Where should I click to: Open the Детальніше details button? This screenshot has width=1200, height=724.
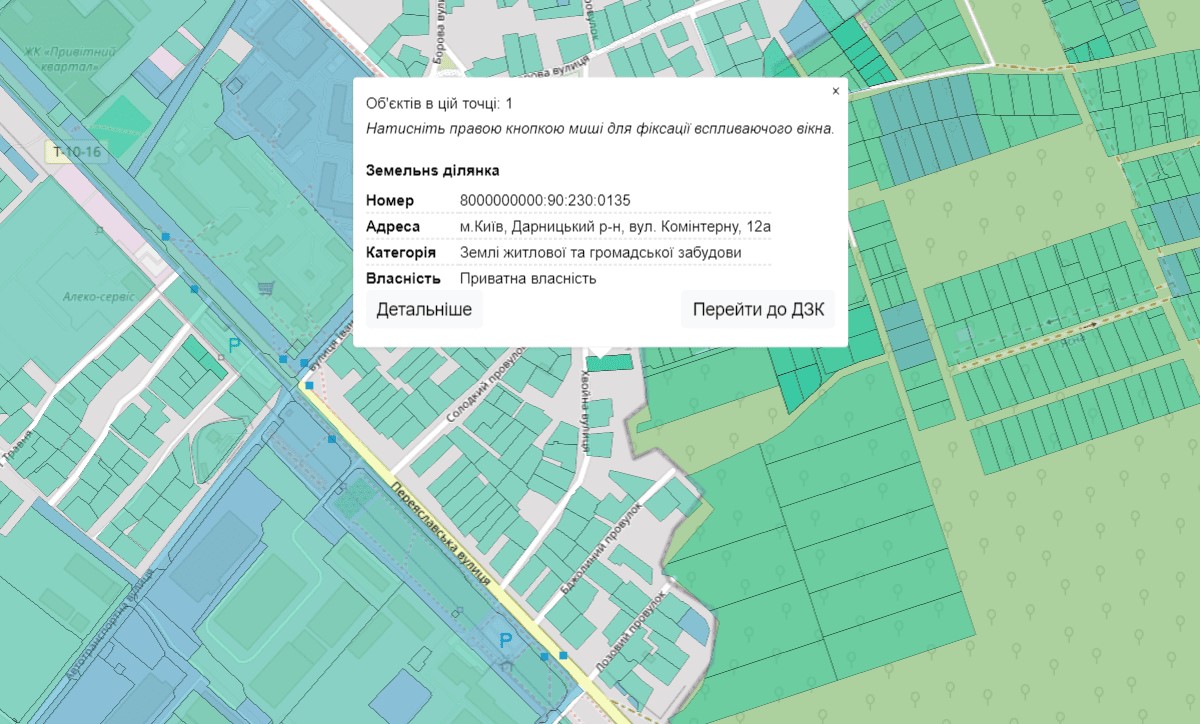coord(424,310)
